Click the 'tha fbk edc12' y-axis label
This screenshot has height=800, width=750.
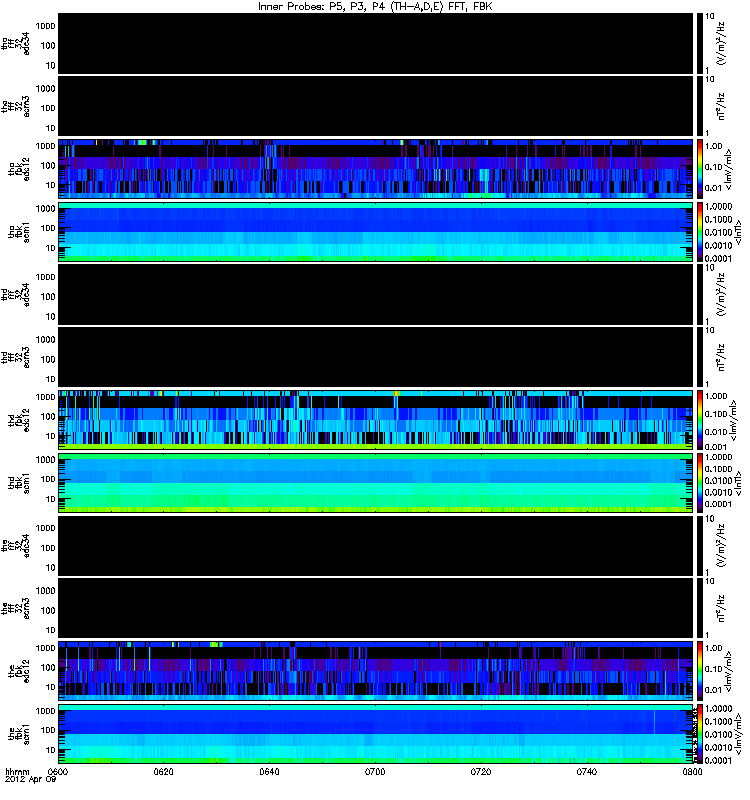tap(19, 169)
